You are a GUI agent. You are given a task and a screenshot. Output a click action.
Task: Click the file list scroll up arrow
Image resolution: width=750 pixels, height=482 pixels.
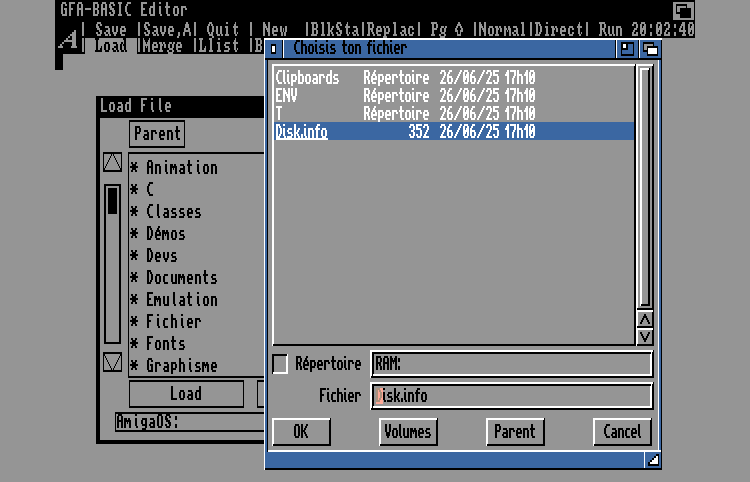pos(645,319)
